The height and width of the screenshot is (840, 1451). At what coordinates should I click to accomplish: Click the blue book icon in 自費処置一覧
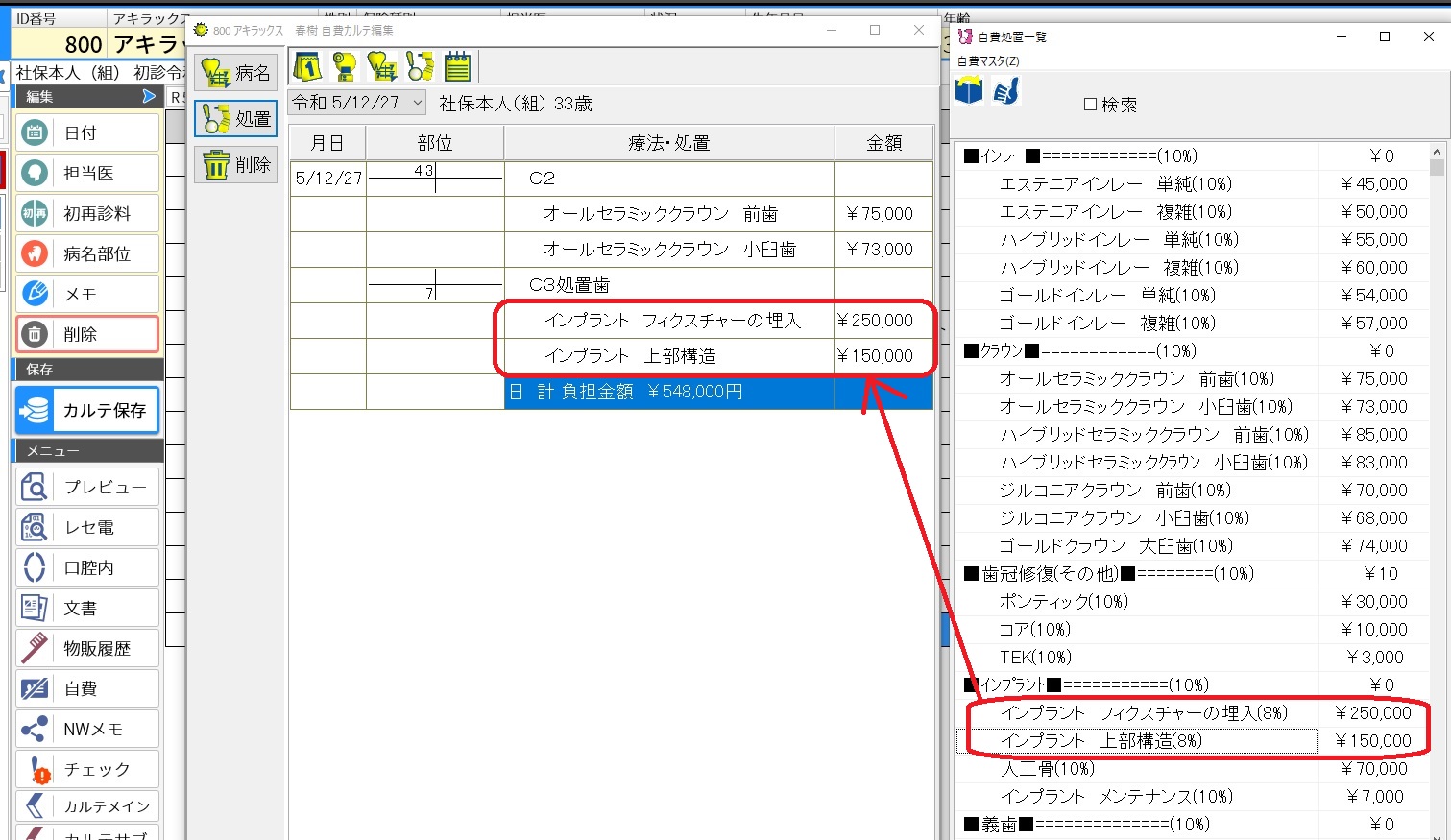(x=969, y=92)
